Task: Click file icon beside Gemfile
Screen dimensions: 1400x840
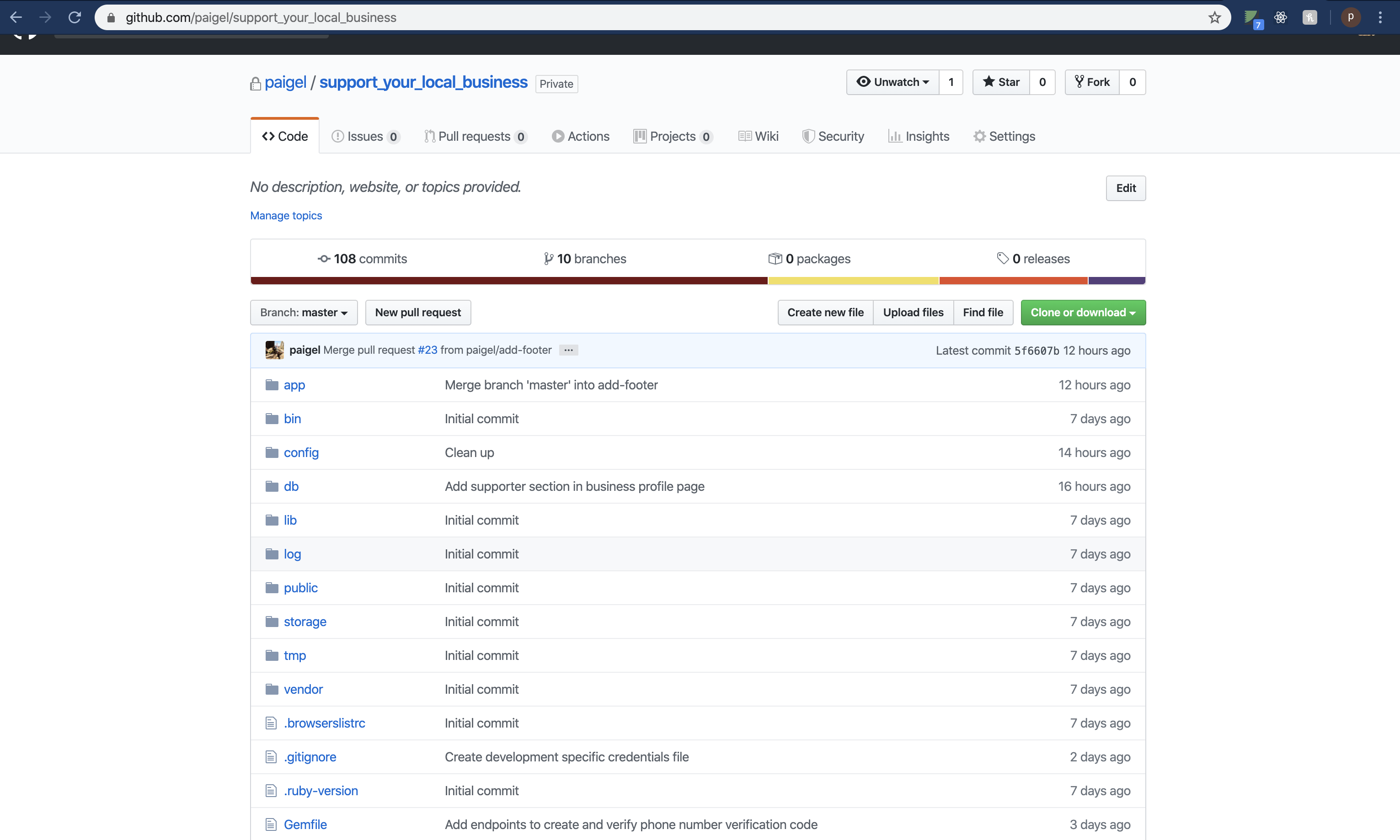Action: 271,825
